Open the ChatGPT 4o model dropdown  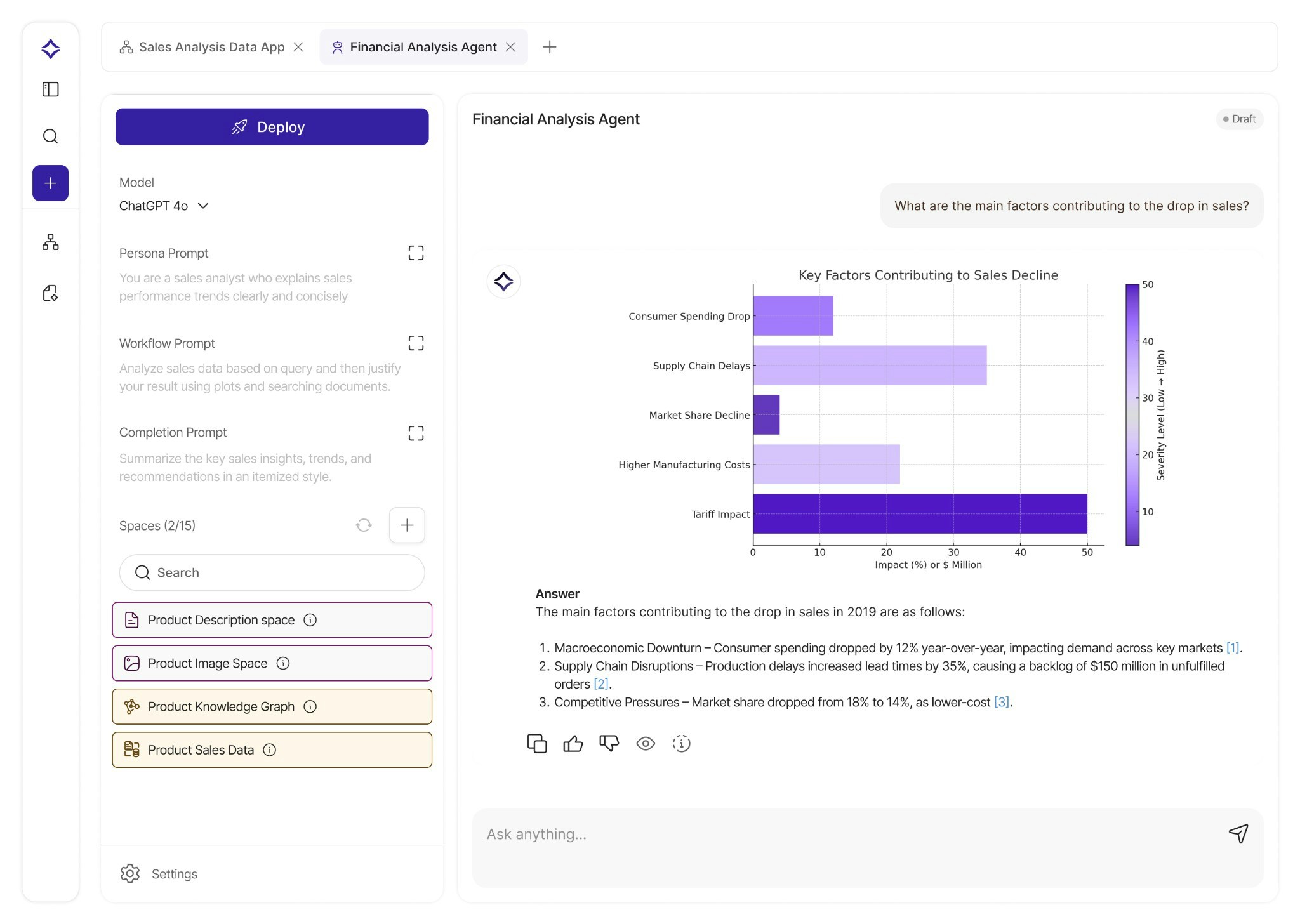click(x=164, y=206)
